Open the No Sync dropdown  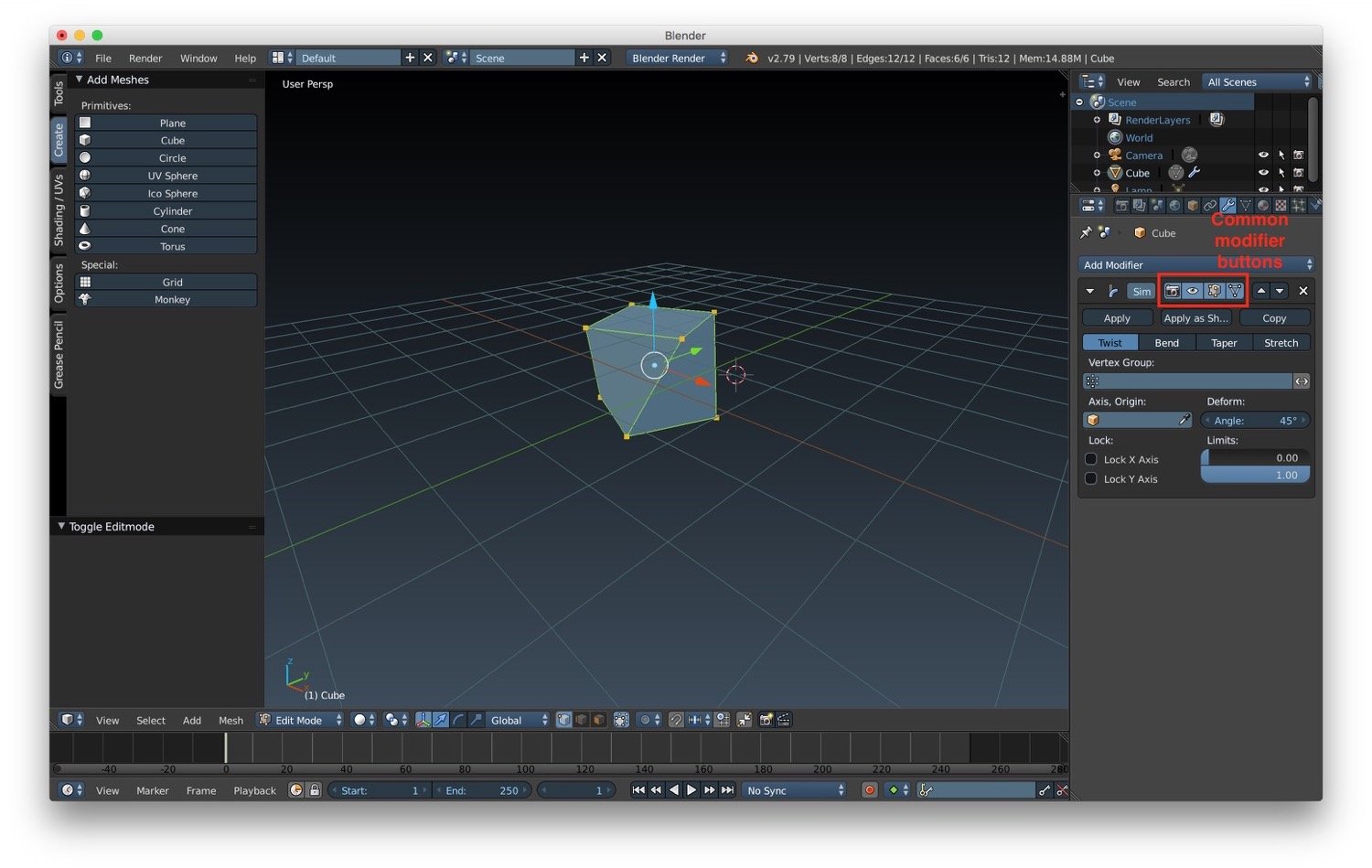[x=794, y=790]
